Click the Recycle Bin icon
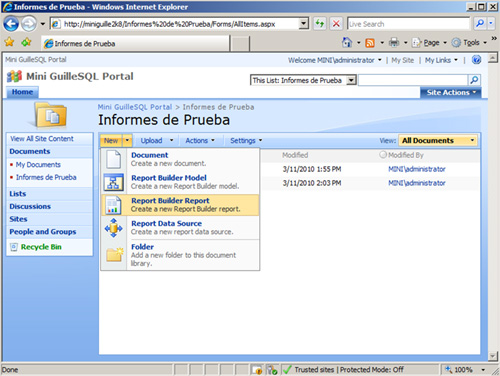500x376 pixels. pyautogui.click(x=14, y=247)
